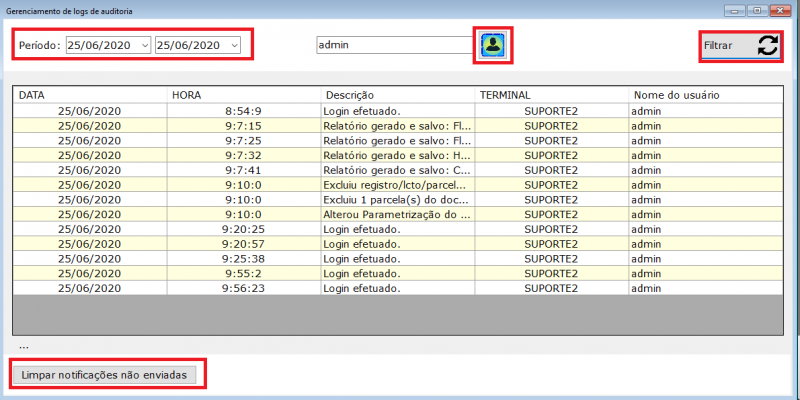This screenshot has width=800, height=400.
Task: Select the Excluiu registro/lcto/parcel row
Action: click(x=397, y=185)
